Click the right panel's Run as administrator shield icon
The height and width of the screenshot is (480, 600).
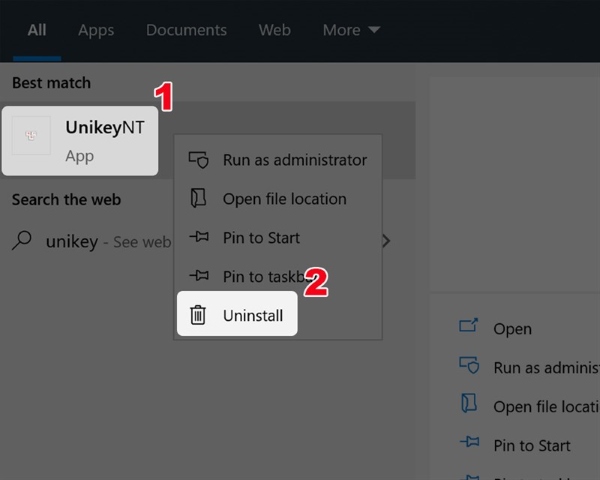(x=468, y=367)
